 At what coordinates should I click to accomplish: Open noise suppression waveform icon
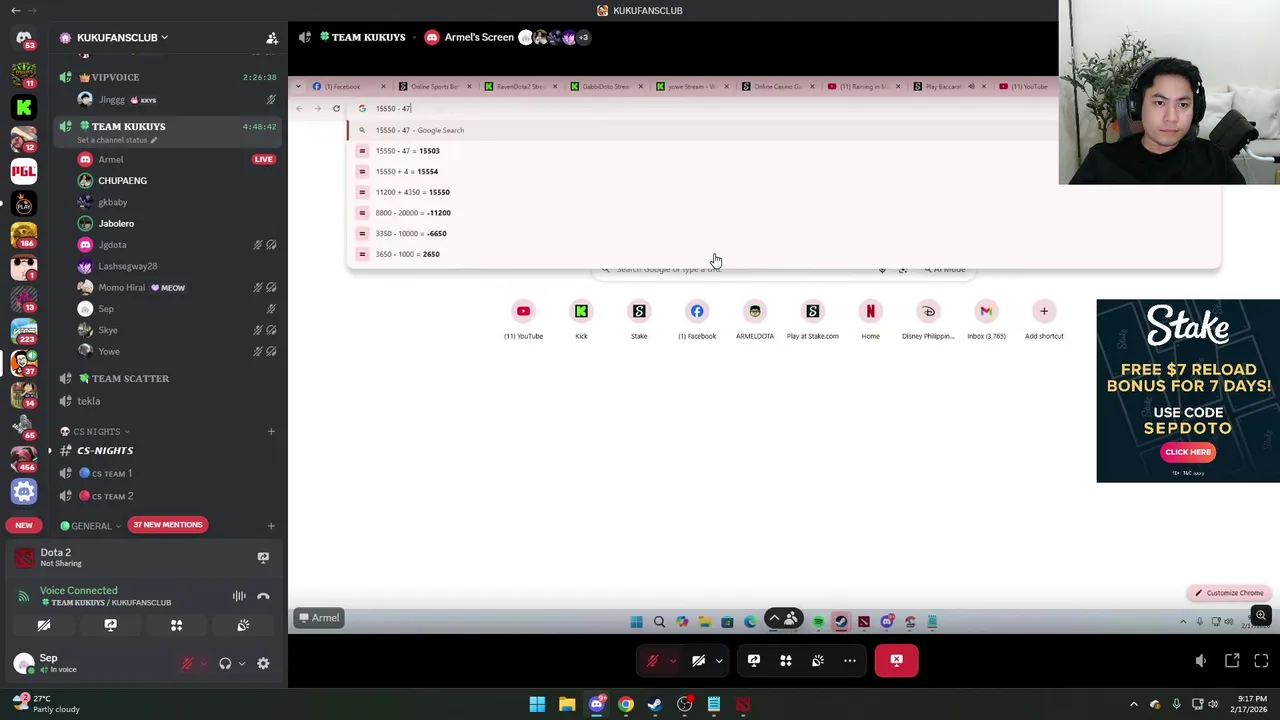pyautogui.click(x=239, y=596)
